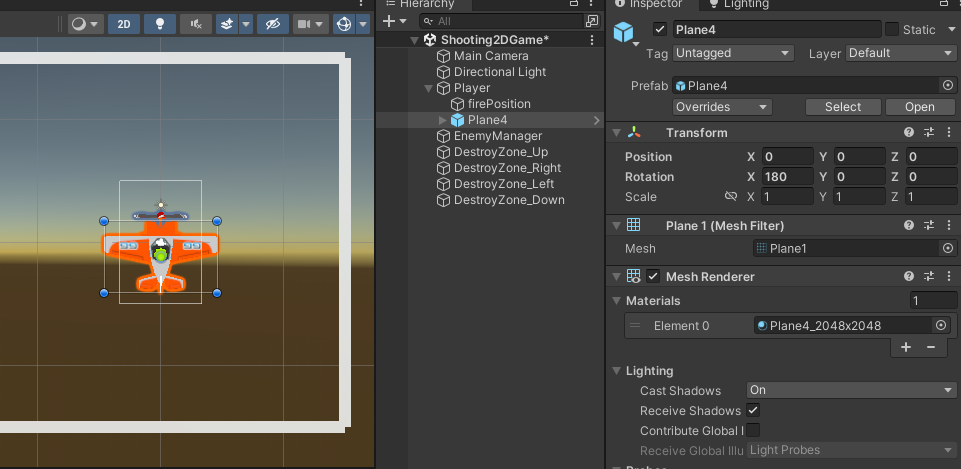The image size is (961, 469).
Task: Toggle scene audio mute icon
Action: (x=196, y=25)
